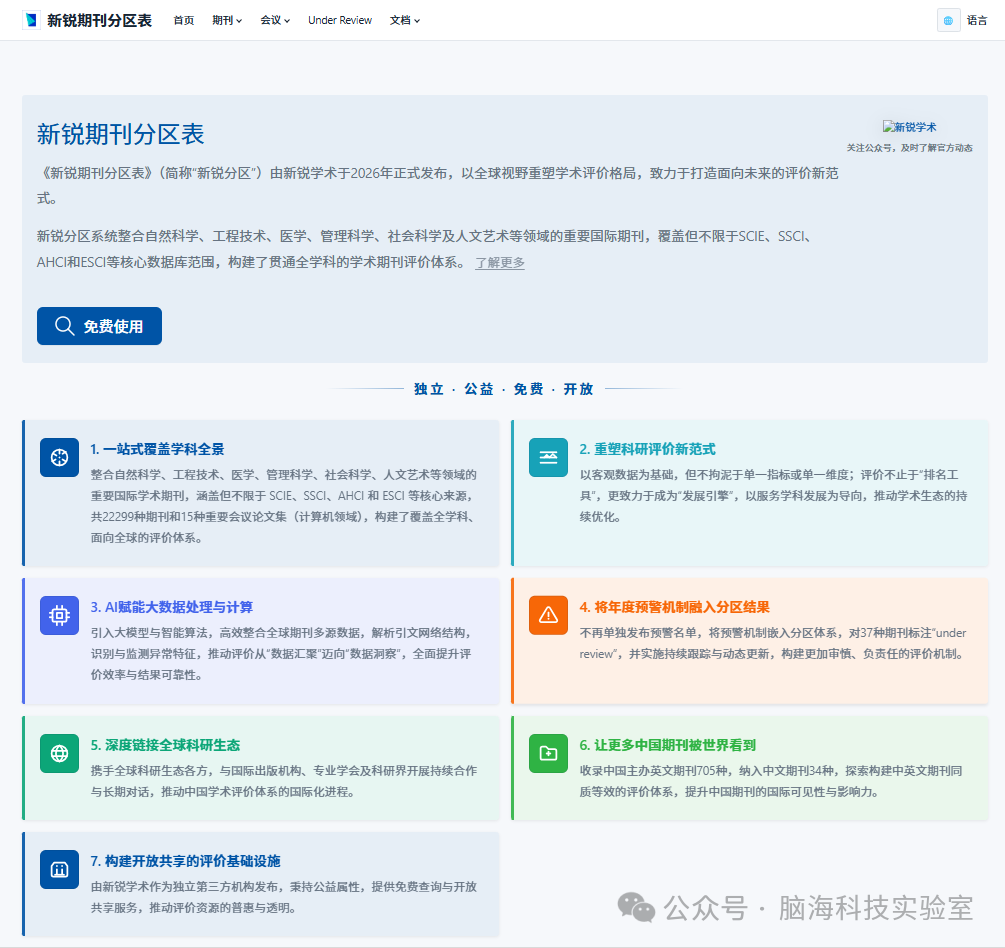The image size is (1005, 948).
Task: Open the Under Review navigation item
Action: point(340,19)
